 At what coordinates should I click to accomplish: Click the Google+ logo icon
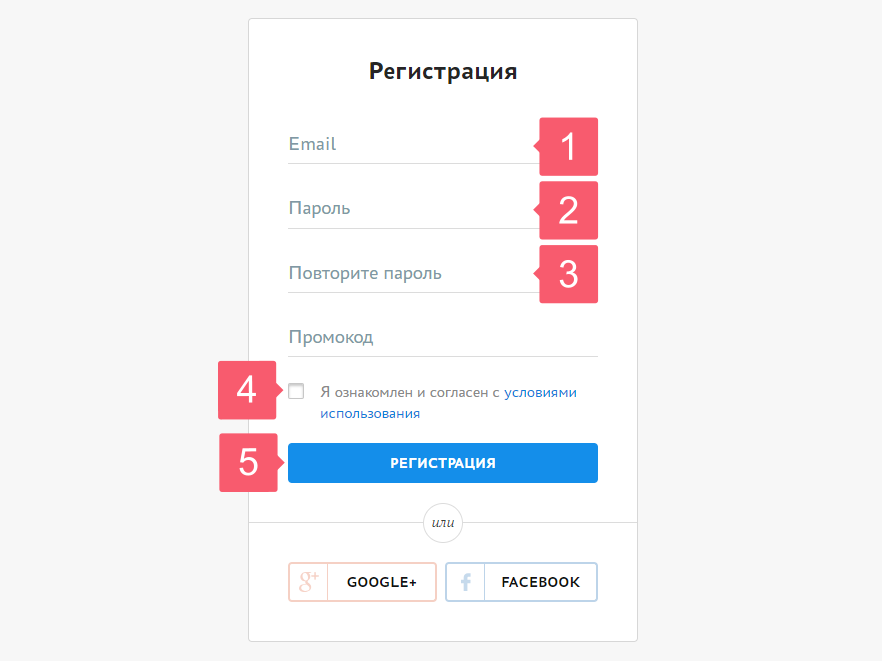308,582
